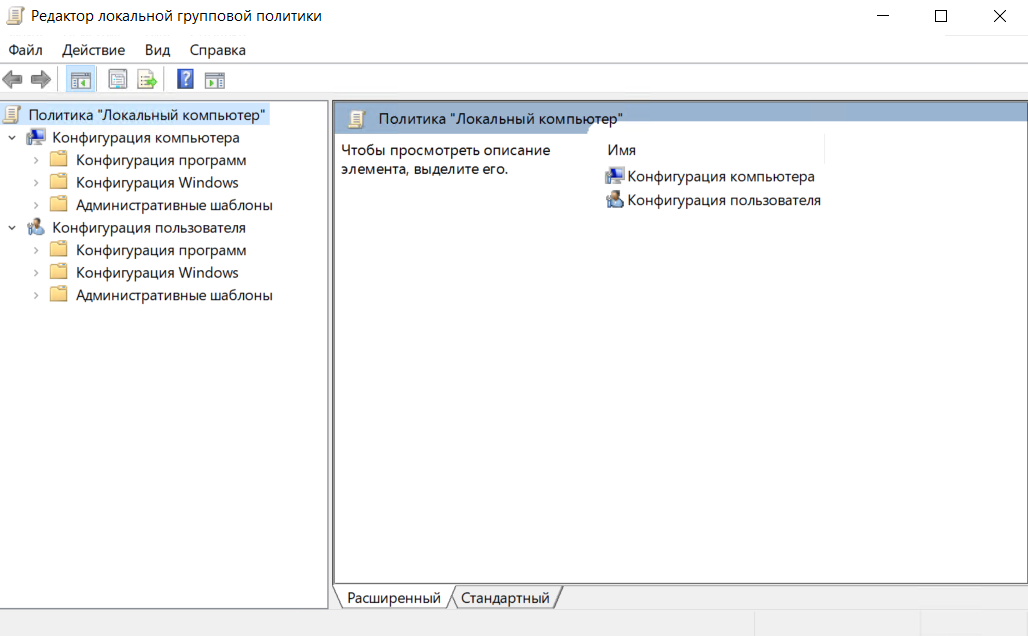Select Конфигурация компьютера icon in right pane
This screenshot has width=1028, height=636.
[x=614, y=177]
